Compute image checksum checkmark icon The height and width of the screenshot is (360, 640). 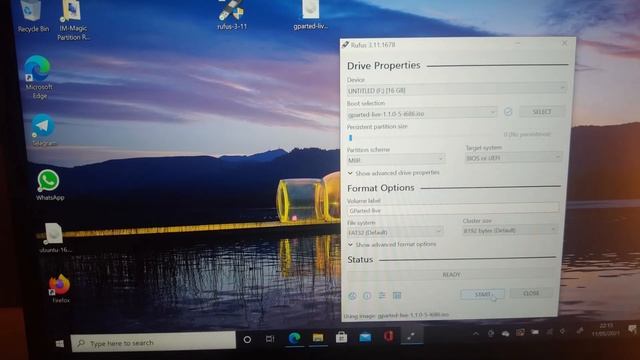click(508, 112)
